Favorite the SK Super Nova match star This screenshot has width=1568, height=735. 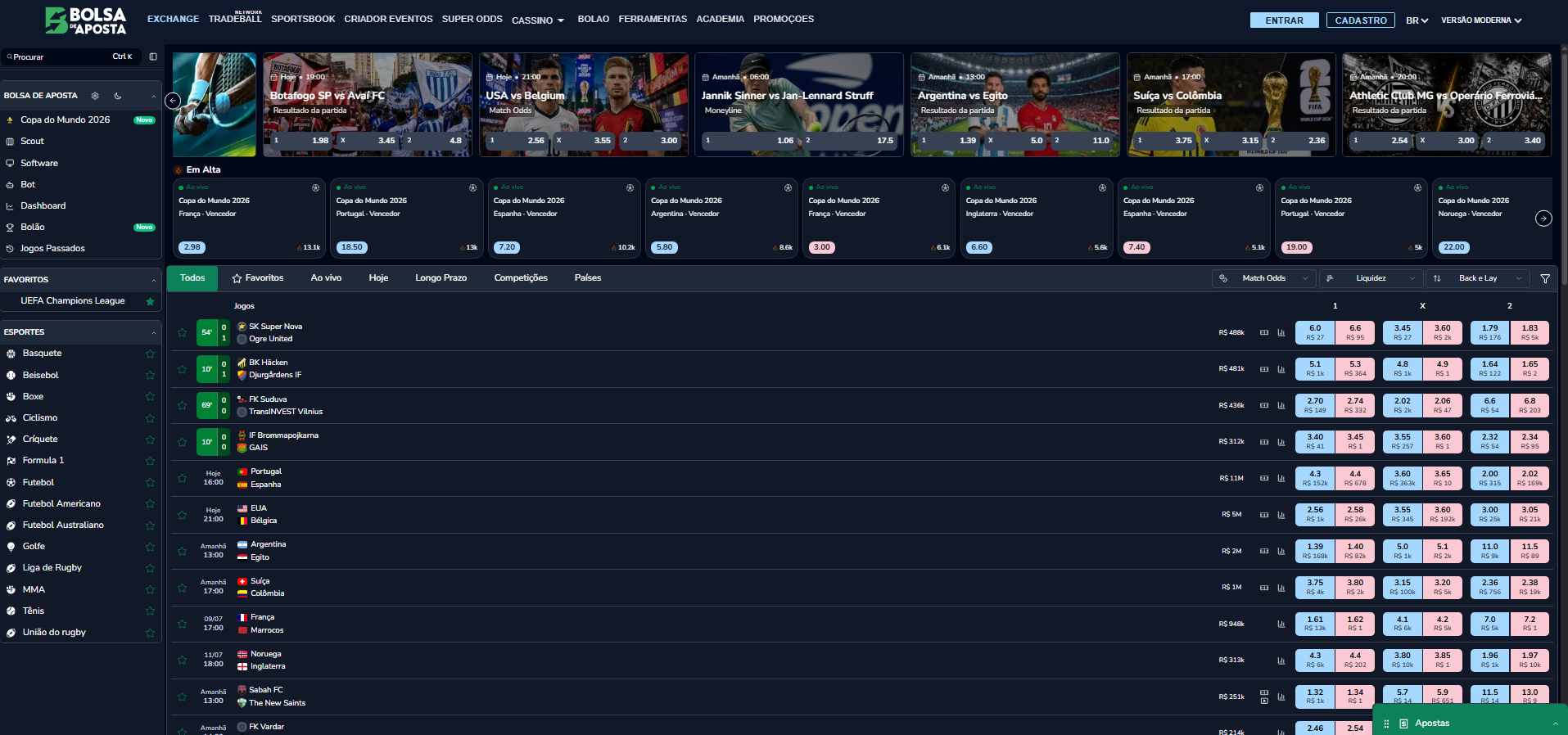pos(182,332)
